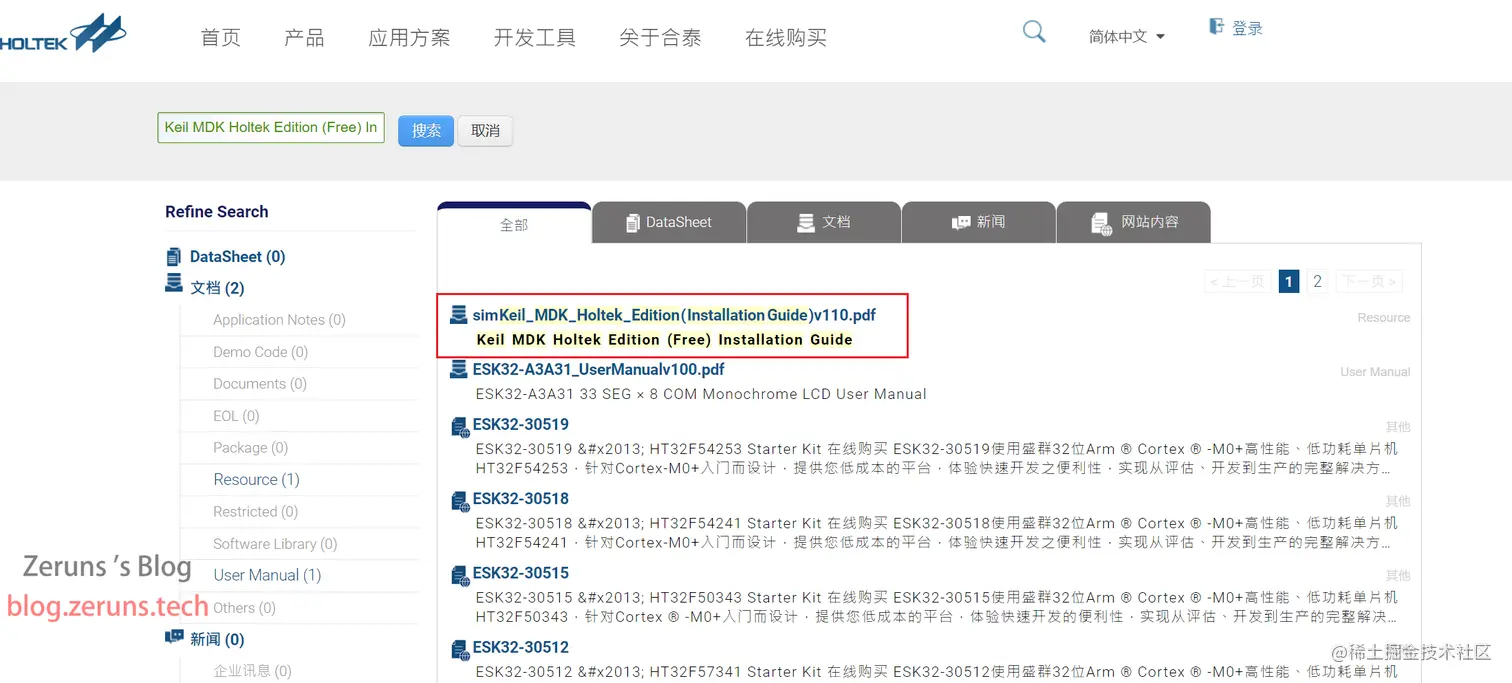Switch to the 文档 tab
1512x683 pixels.
pos(824,222)
